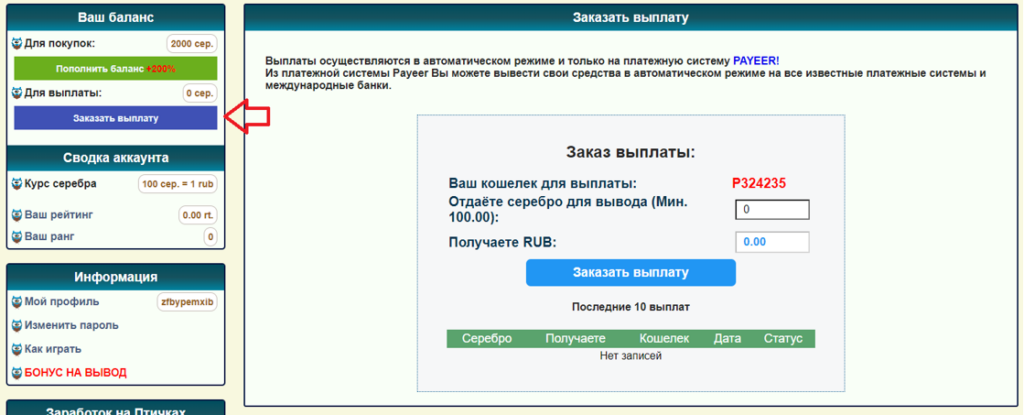Click the Курс серебра label
The image size is (1024, 415).
[61, 184]
